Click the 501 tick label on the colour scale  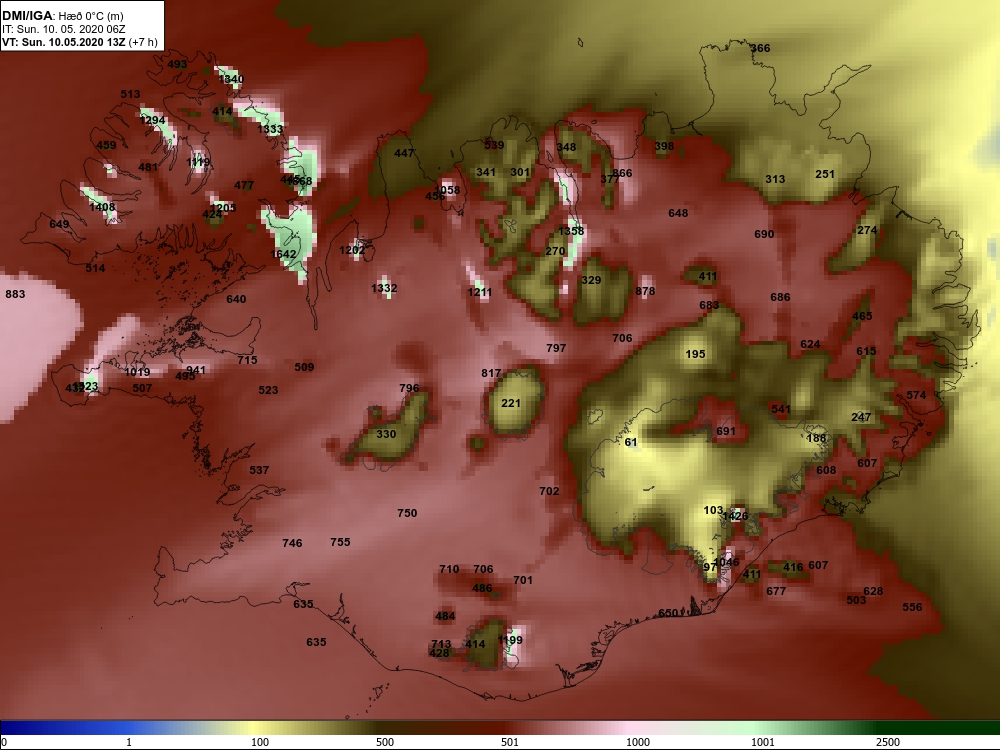coord(510,742)
